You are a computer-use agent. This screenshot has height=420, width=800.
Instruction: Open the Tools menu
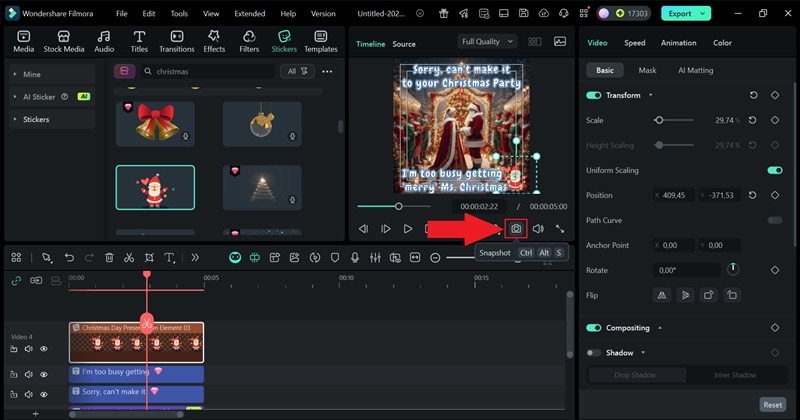179,14
